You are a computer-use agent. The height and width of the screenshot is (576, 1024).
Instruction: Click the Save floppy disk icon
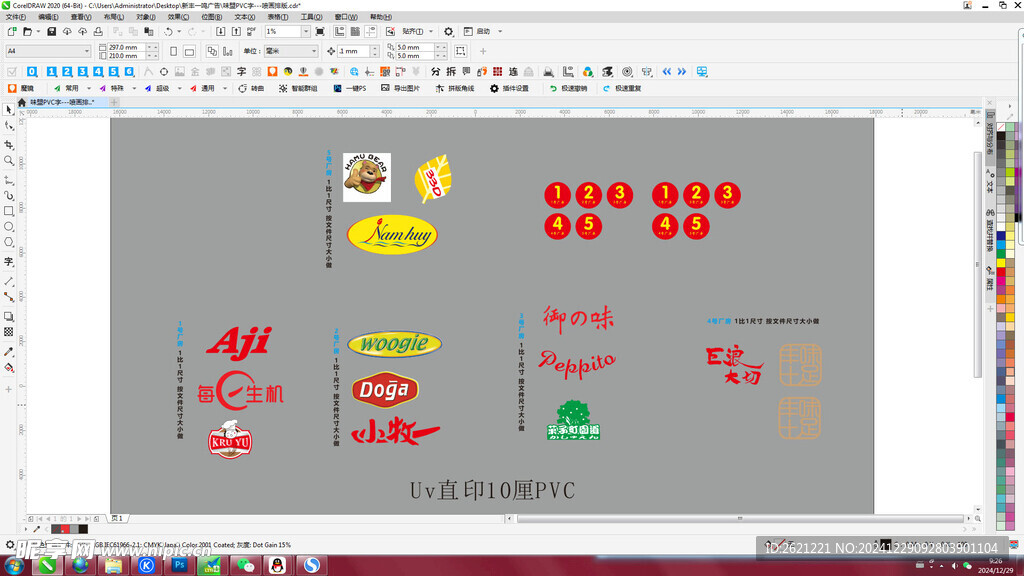point(51,31)
